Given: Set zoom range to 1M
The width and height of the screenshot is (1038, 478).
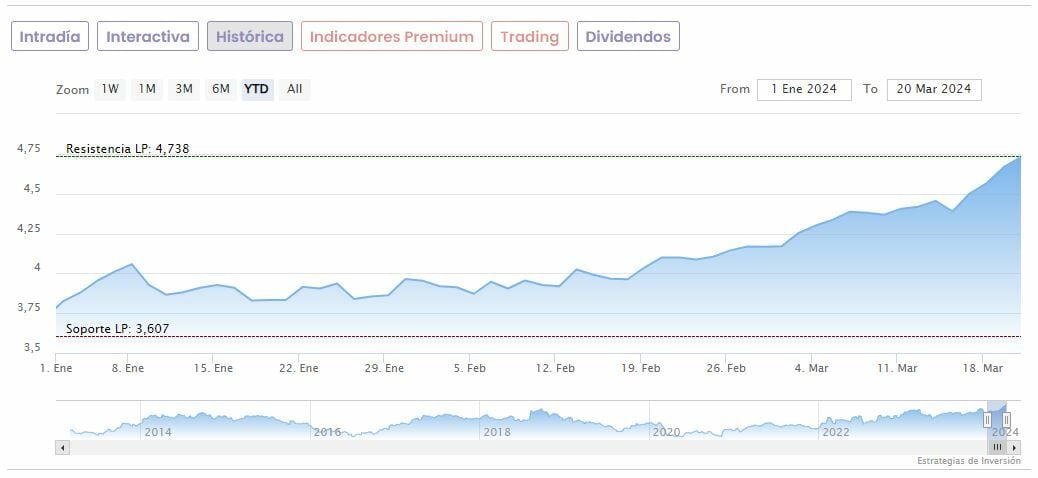Looking at the screenshot, I should [147, 89].
